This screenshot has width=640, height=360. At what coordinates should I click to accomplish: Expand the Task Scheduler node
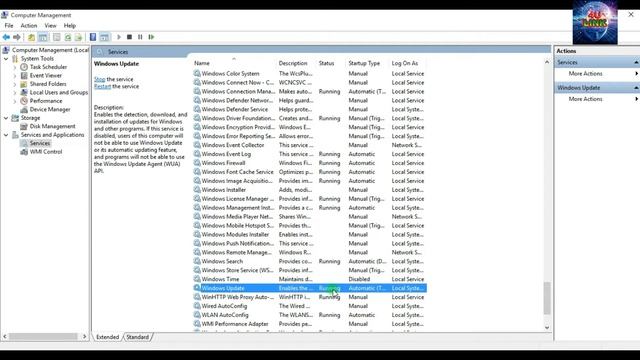click(15, 67)
